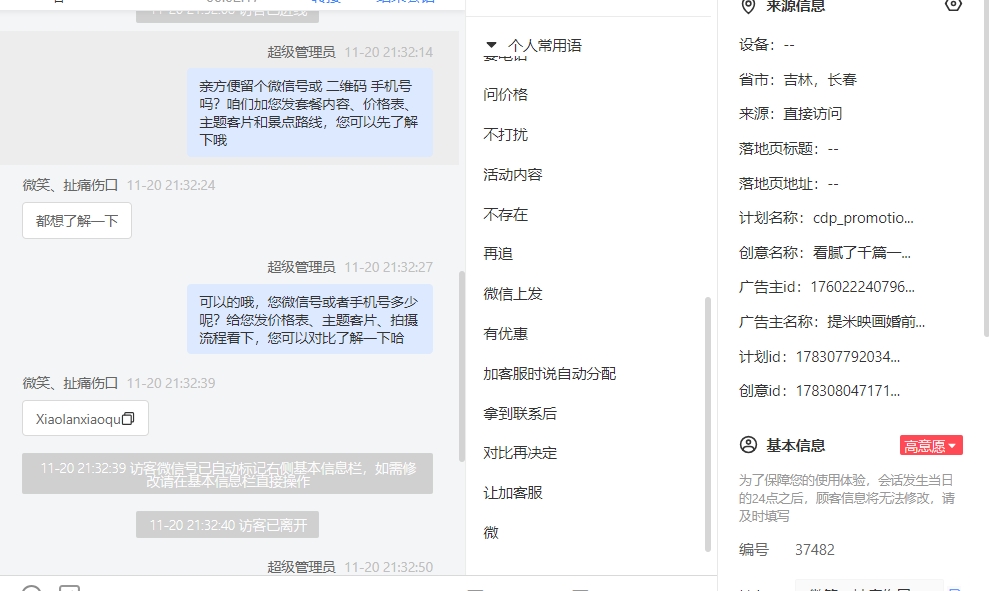Viewport: 989px width, 591px height.
Task: Click the 来源：直接访问 row
Action: [790, 114]
